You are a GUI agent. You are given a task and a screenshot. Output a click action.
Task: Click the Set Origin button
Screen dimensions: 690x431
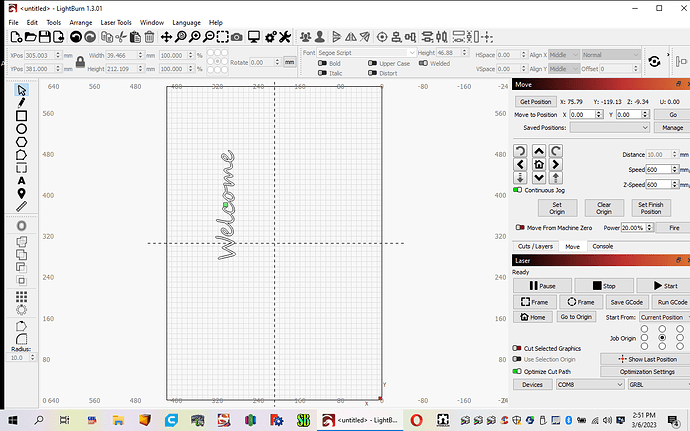(x=557, y=208)
